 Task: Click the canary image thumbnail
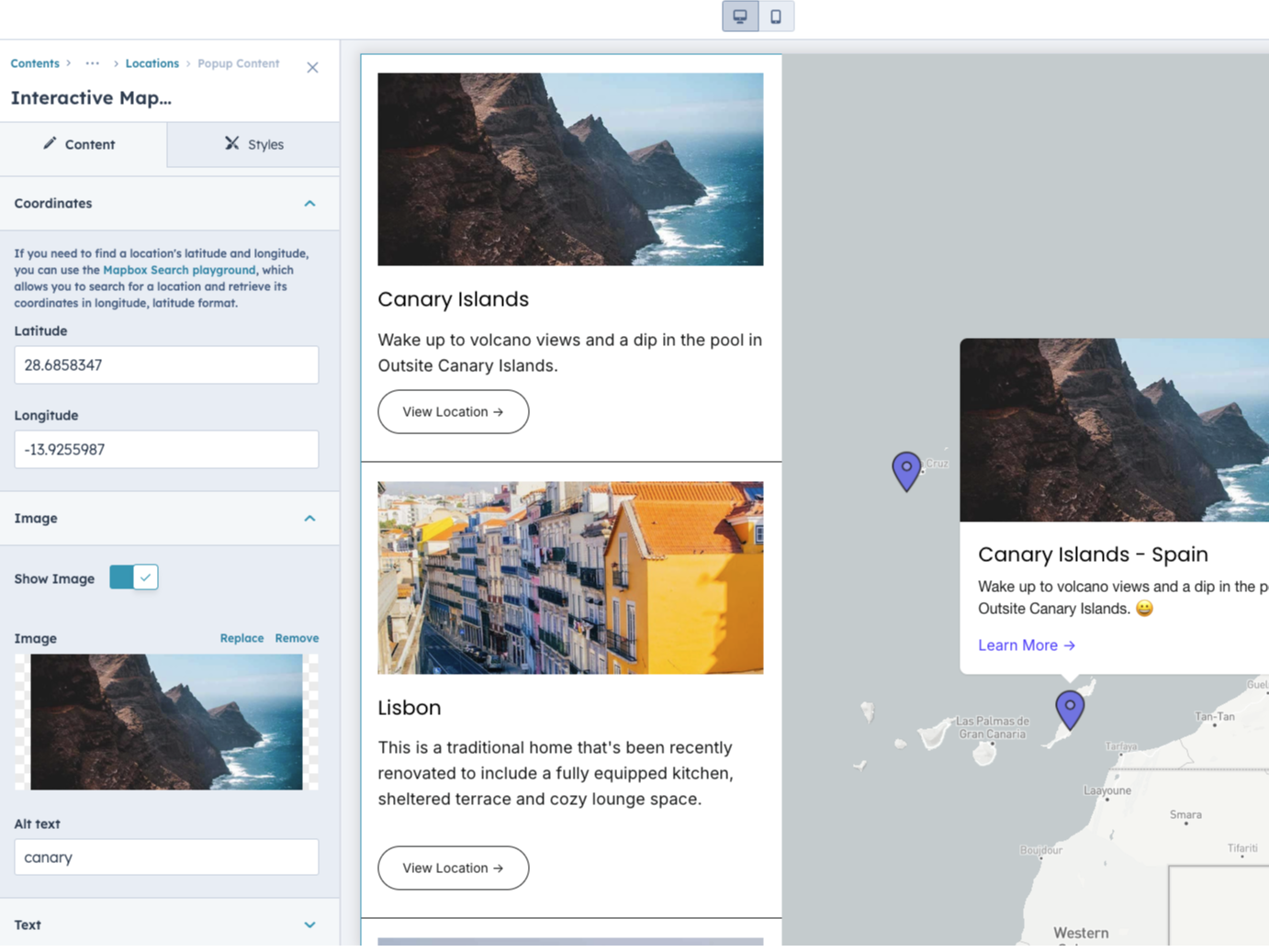coord(165,722)
